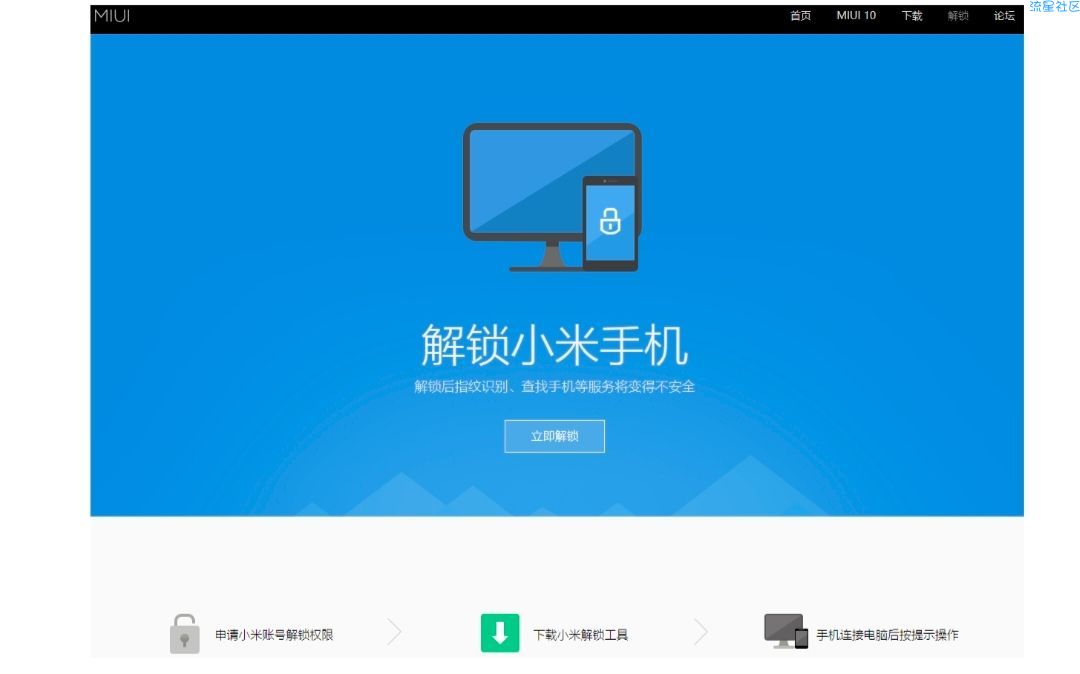Select the 解锁 nav item
The image size is (1080, 674).
958,16
